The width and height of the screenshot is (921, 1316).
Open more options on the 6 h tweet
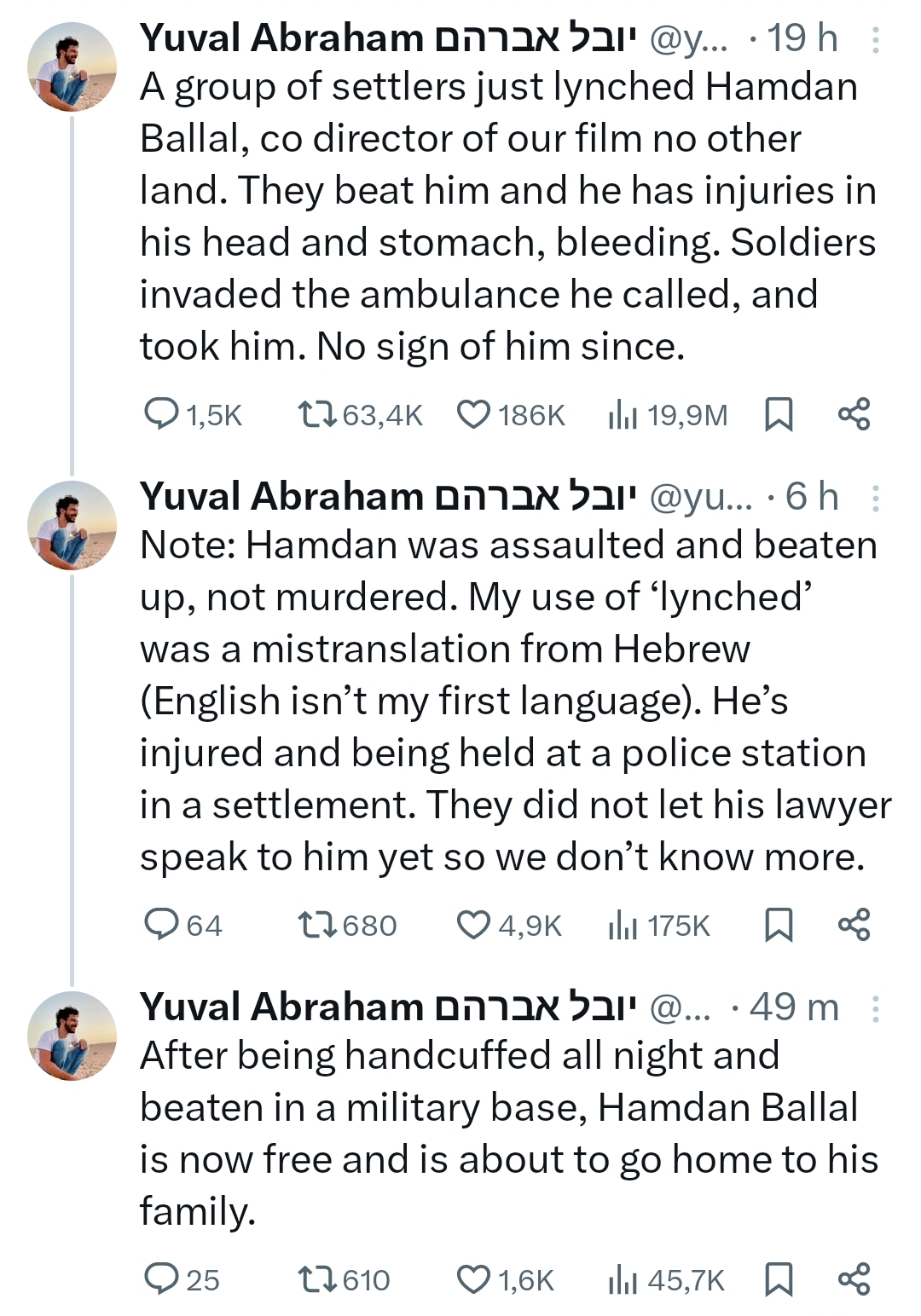[875, 498]
